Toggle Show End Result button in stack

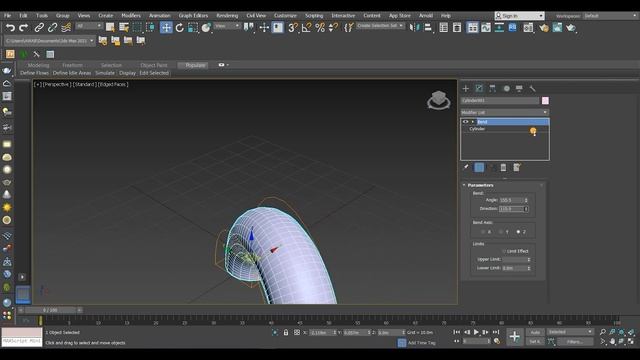coord(479,167)
